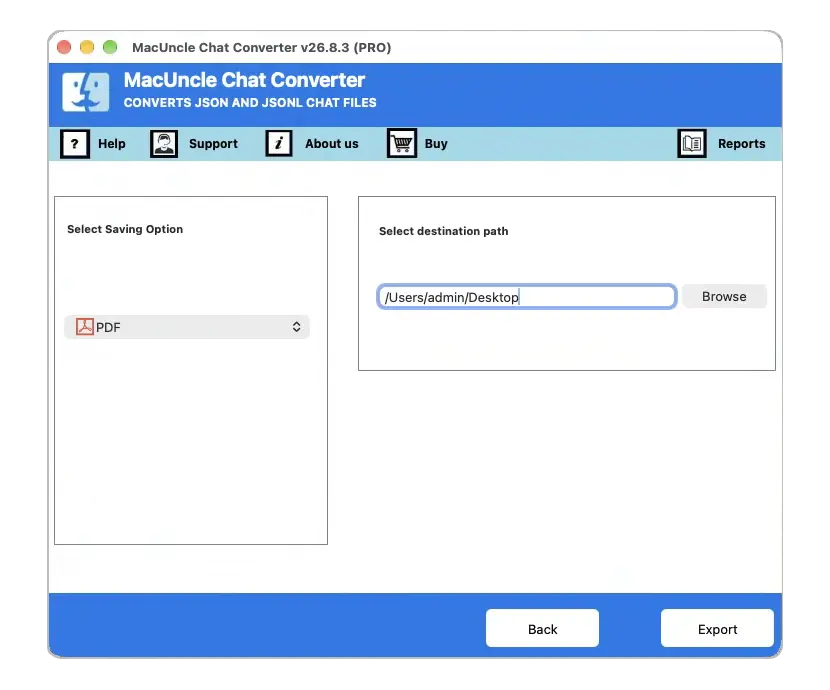
Task: Click the Browse button
Action: pyautogui.click(x=724, y=296)
